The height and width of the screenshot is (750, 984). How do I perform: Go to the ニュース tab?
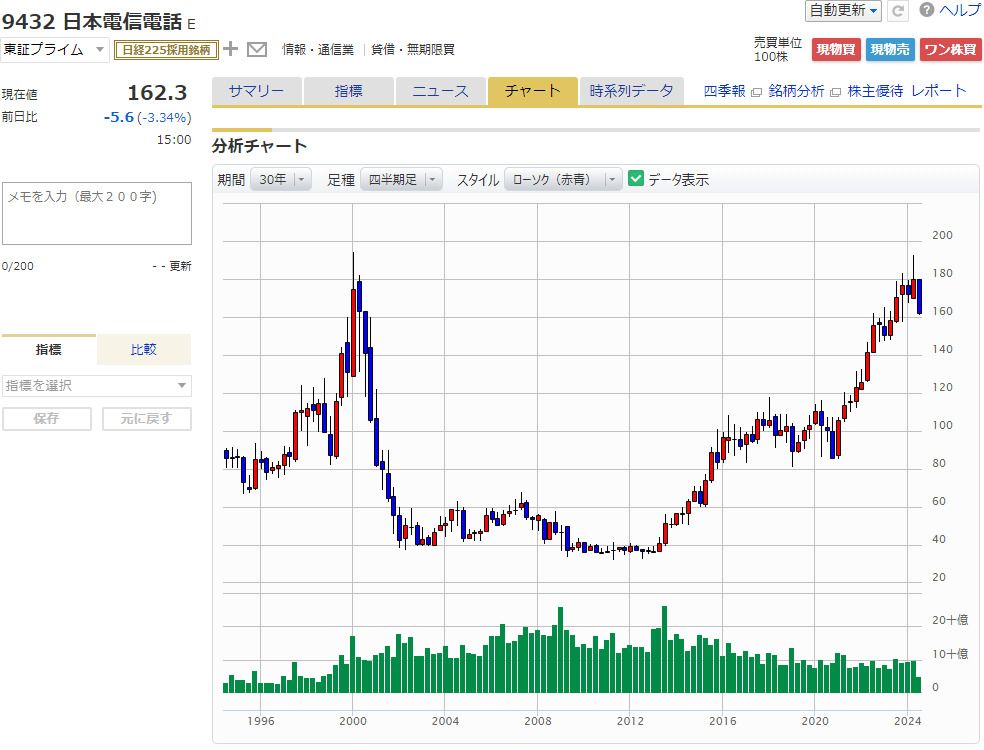pyautogui.click(x=440, y=91)
